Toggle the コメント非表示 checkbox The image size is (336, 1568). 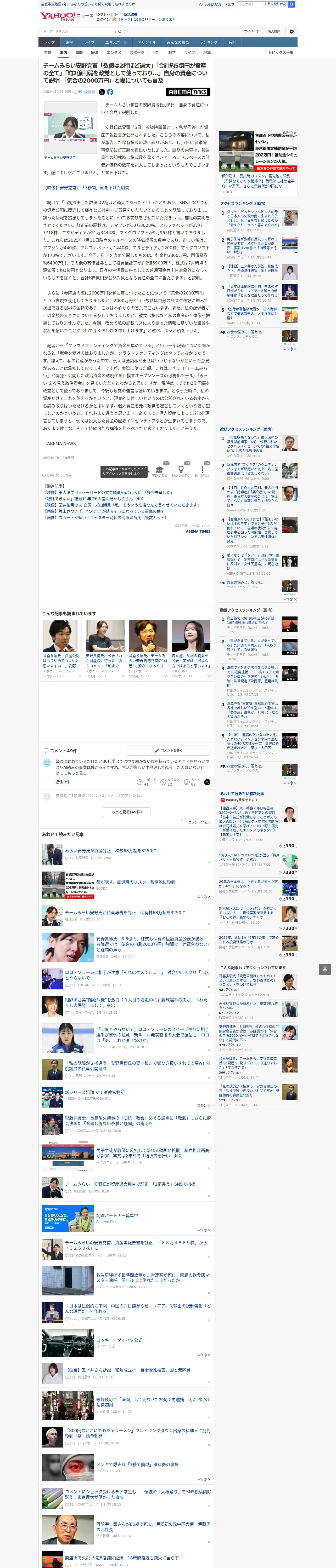[x=183, y=822]
